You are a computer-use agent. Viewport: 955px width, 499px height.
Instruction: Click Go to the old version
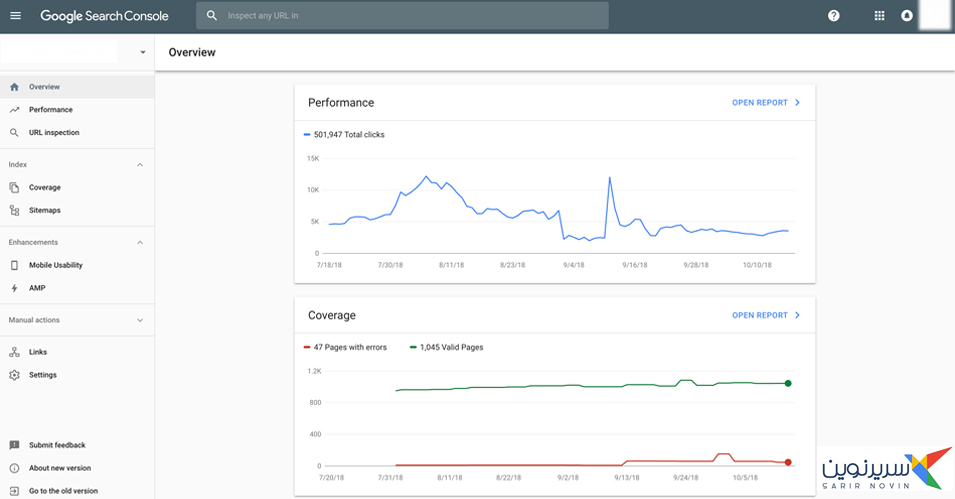coord(63,491)
